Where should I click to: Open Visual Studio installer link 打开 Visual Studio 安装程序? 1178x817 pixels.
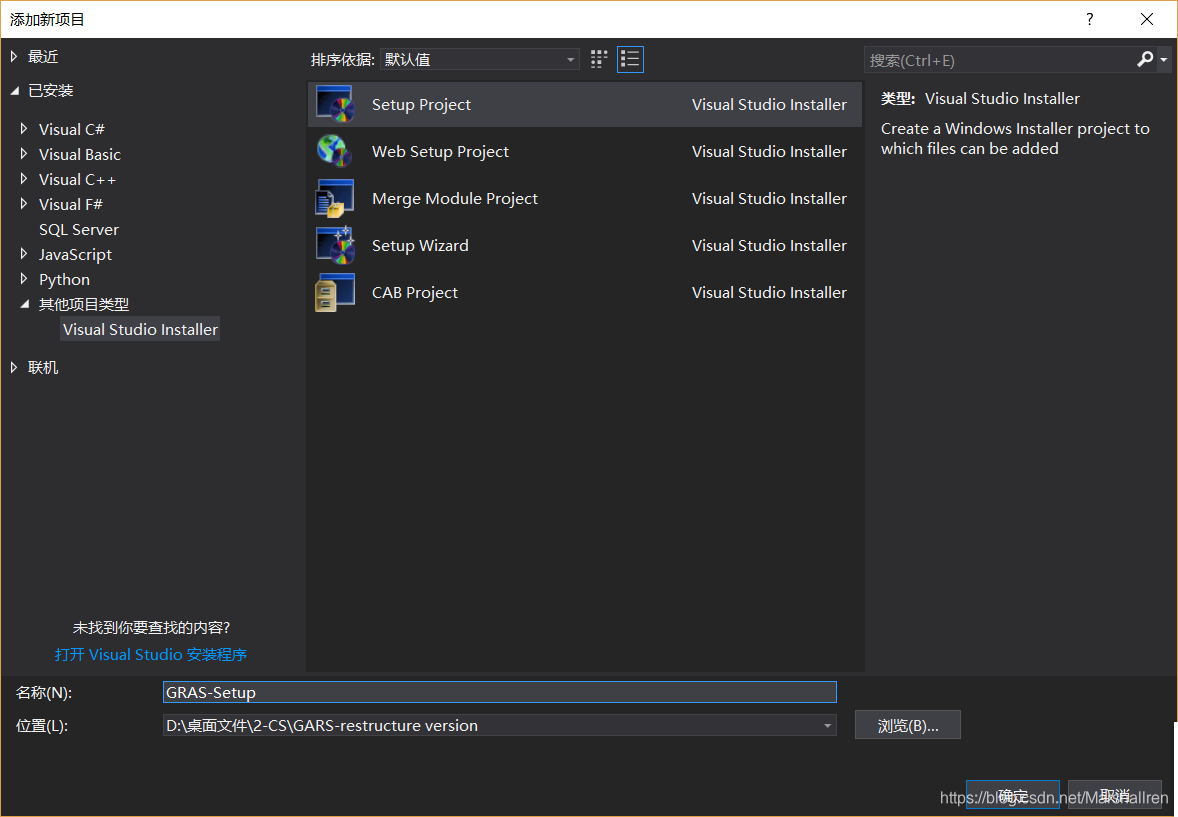(x=151, y=655)
